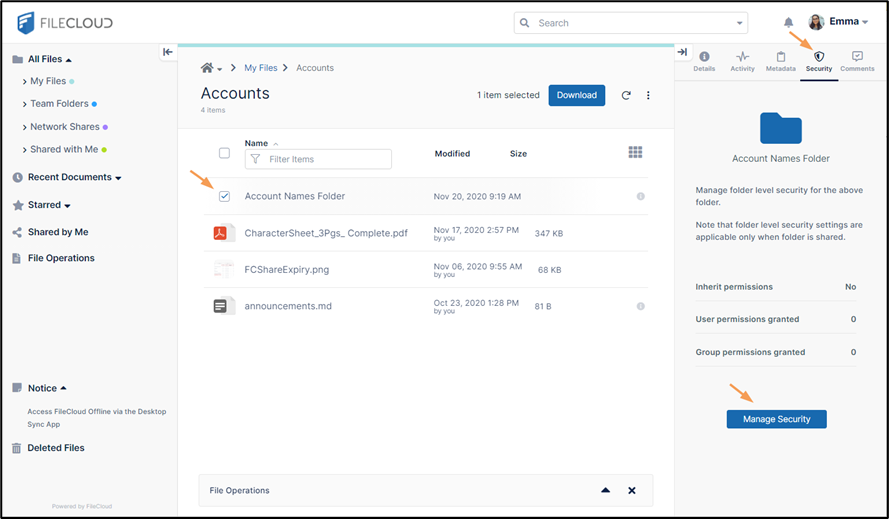The image size is (889, 519).
Task: Click the home breadcrumb icon
Action: 207,68
